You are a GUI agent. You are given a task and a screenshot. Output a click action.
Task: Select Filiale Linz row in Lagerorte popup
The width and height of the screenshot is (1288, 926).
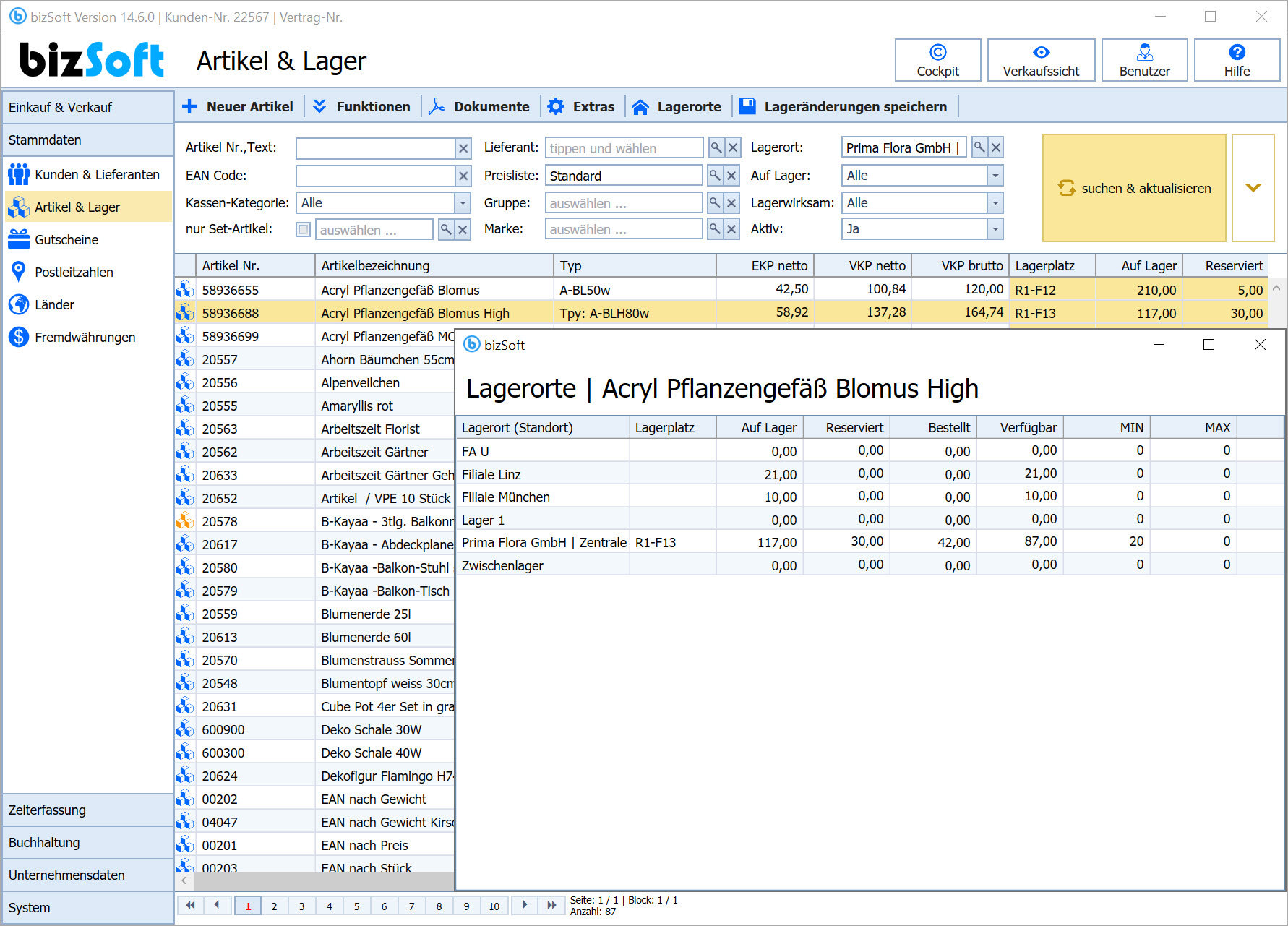click(x=870, y=474)
